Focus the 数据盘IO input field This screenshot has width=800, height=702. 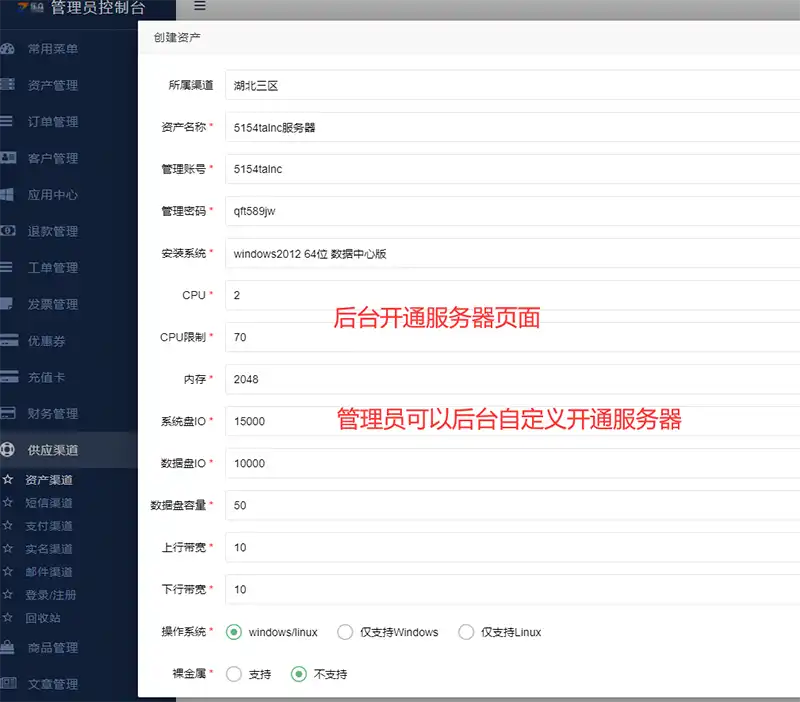[512, 463]
